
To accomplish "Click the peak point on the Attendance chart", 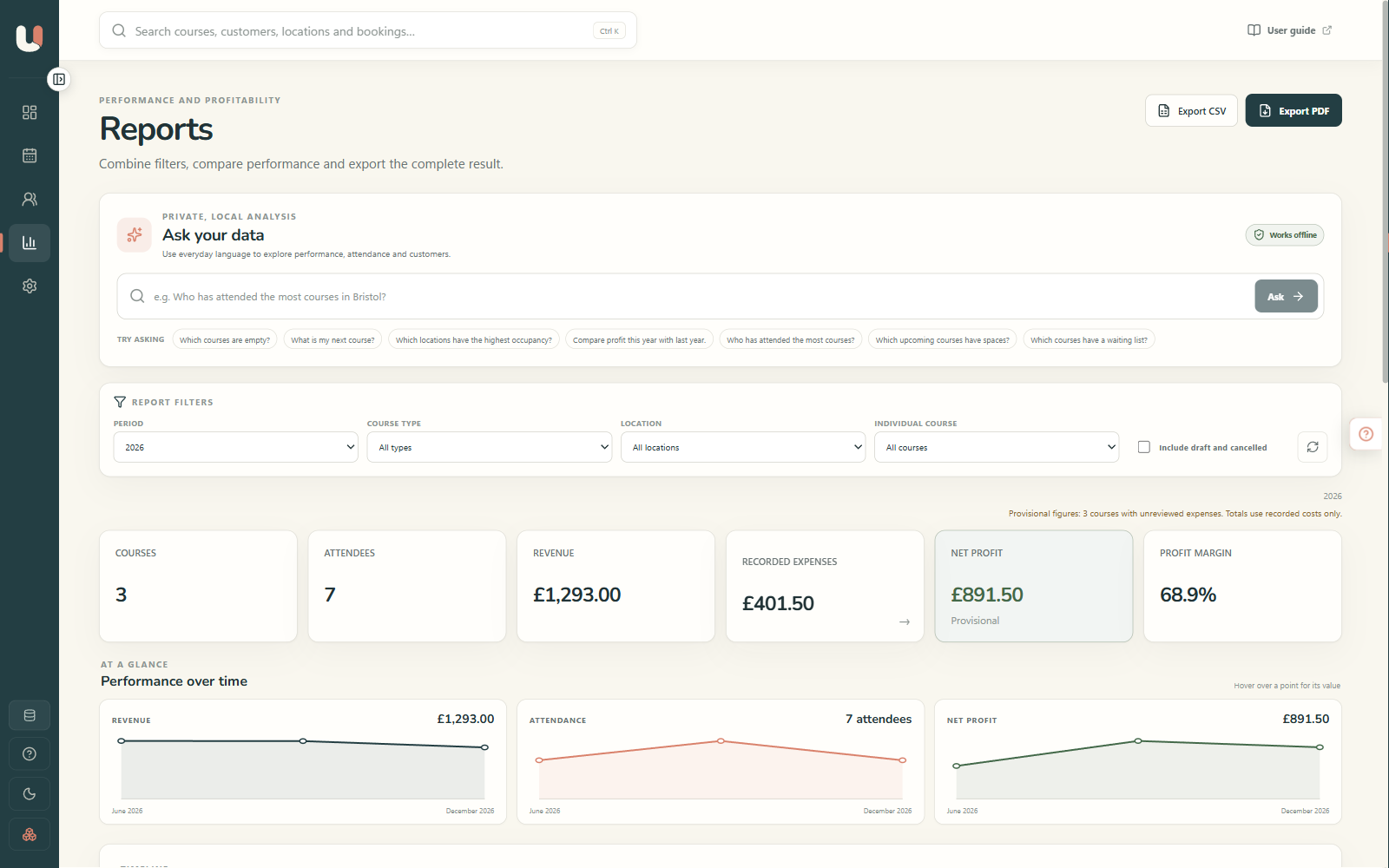I will tap(721, 741).
